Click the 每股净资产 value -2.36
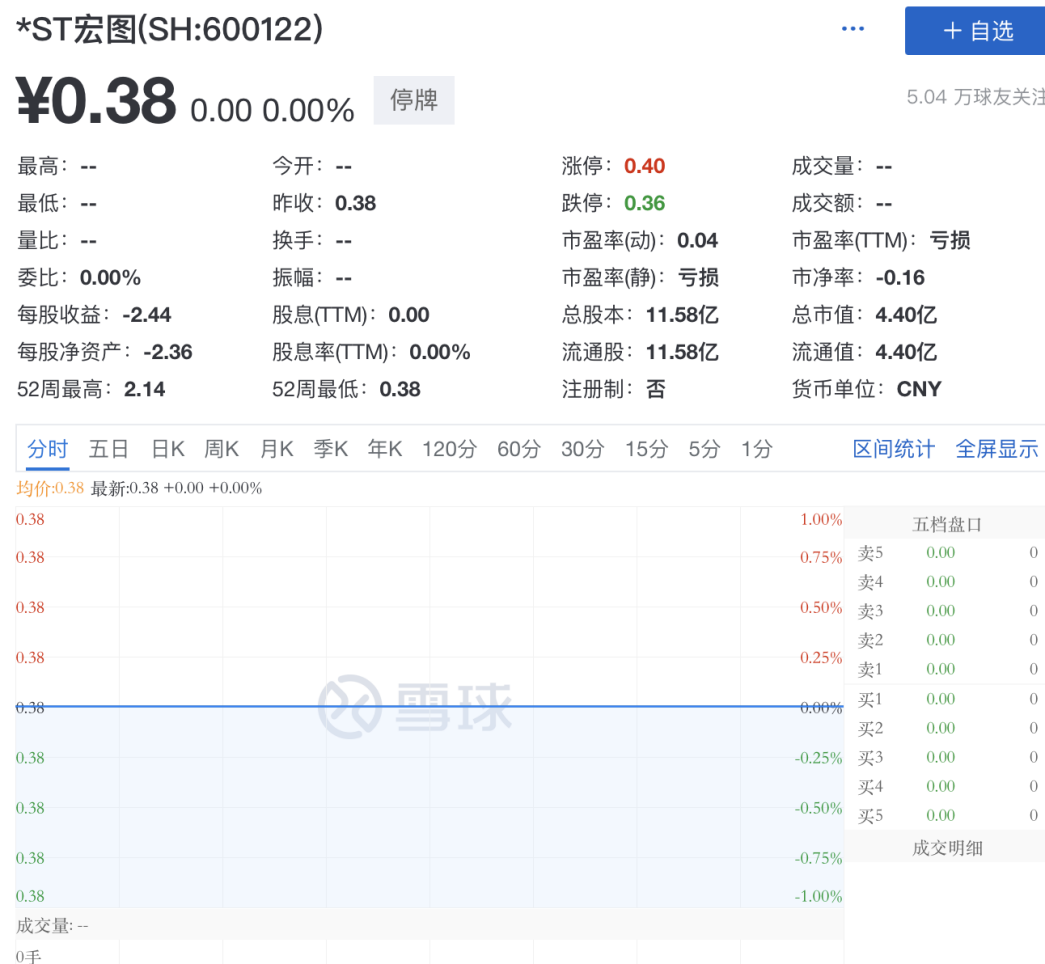This screenshot has height=964, width=1045. [168, 352]
